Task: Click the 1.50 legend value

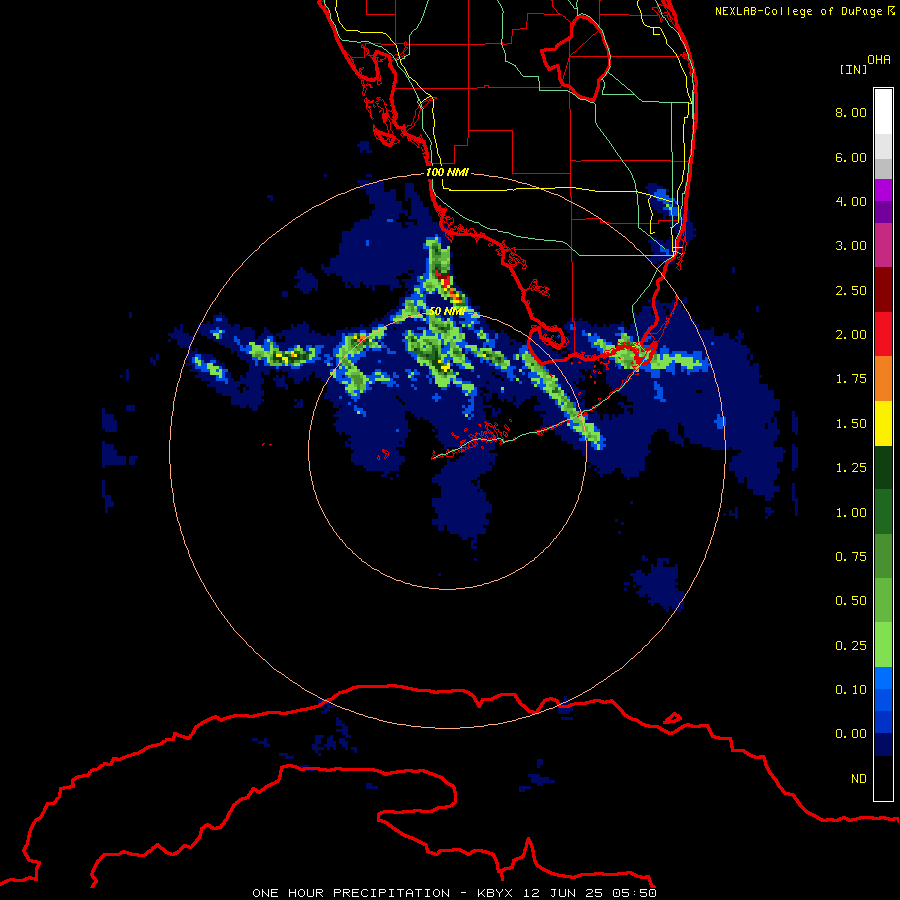Action: 851,424
